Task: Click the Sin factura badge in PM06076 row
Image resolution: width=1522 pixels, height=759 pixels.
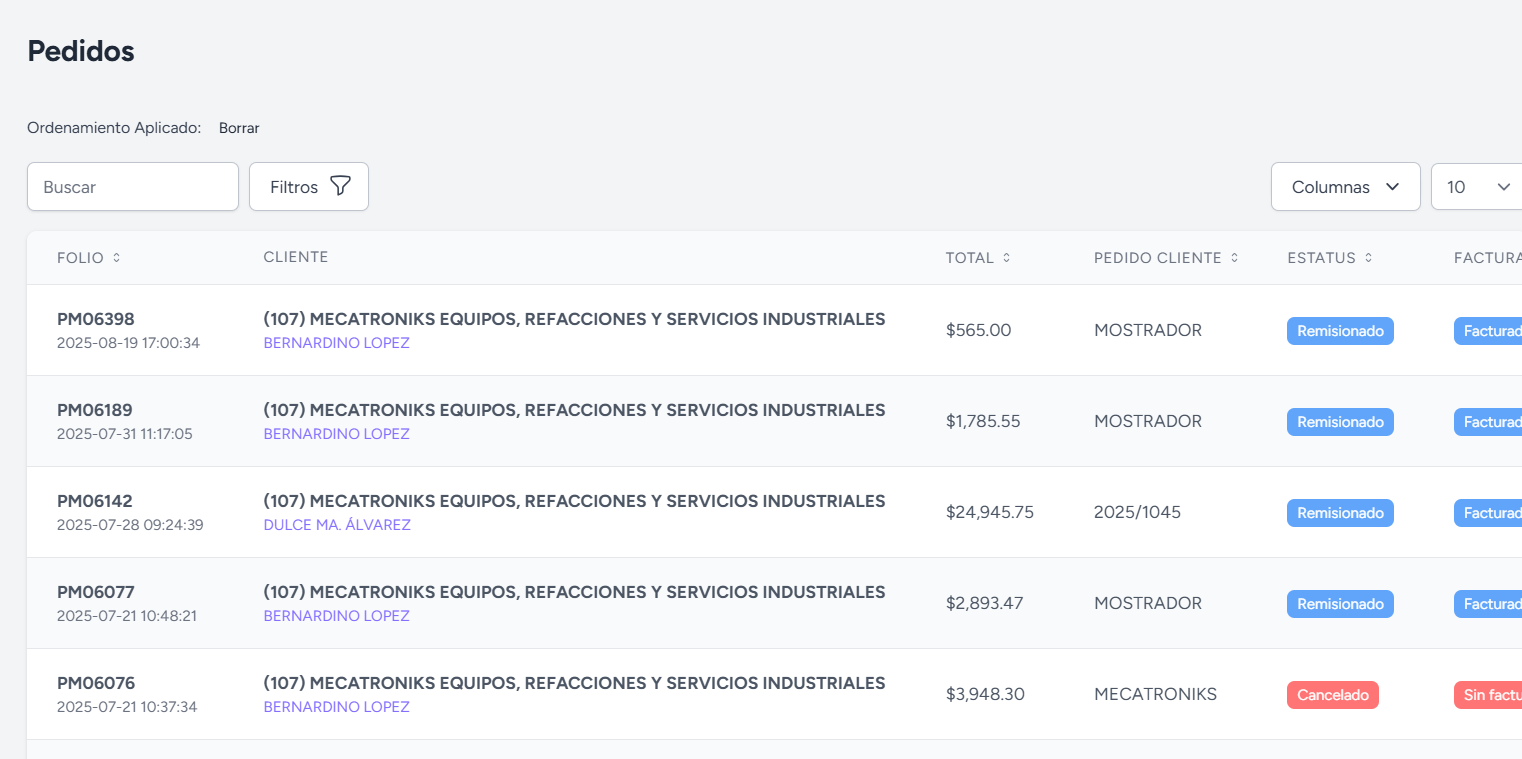Action: tap(1488, 695)
